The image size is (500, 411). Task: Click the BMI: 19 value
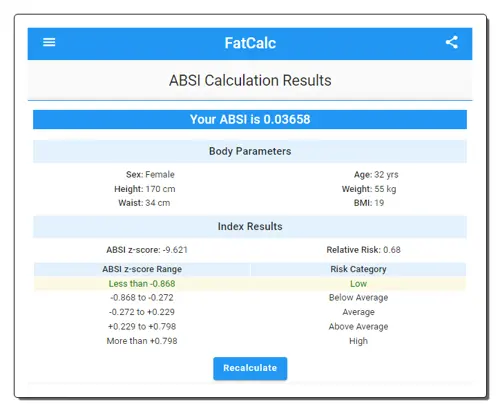(369, 203)
